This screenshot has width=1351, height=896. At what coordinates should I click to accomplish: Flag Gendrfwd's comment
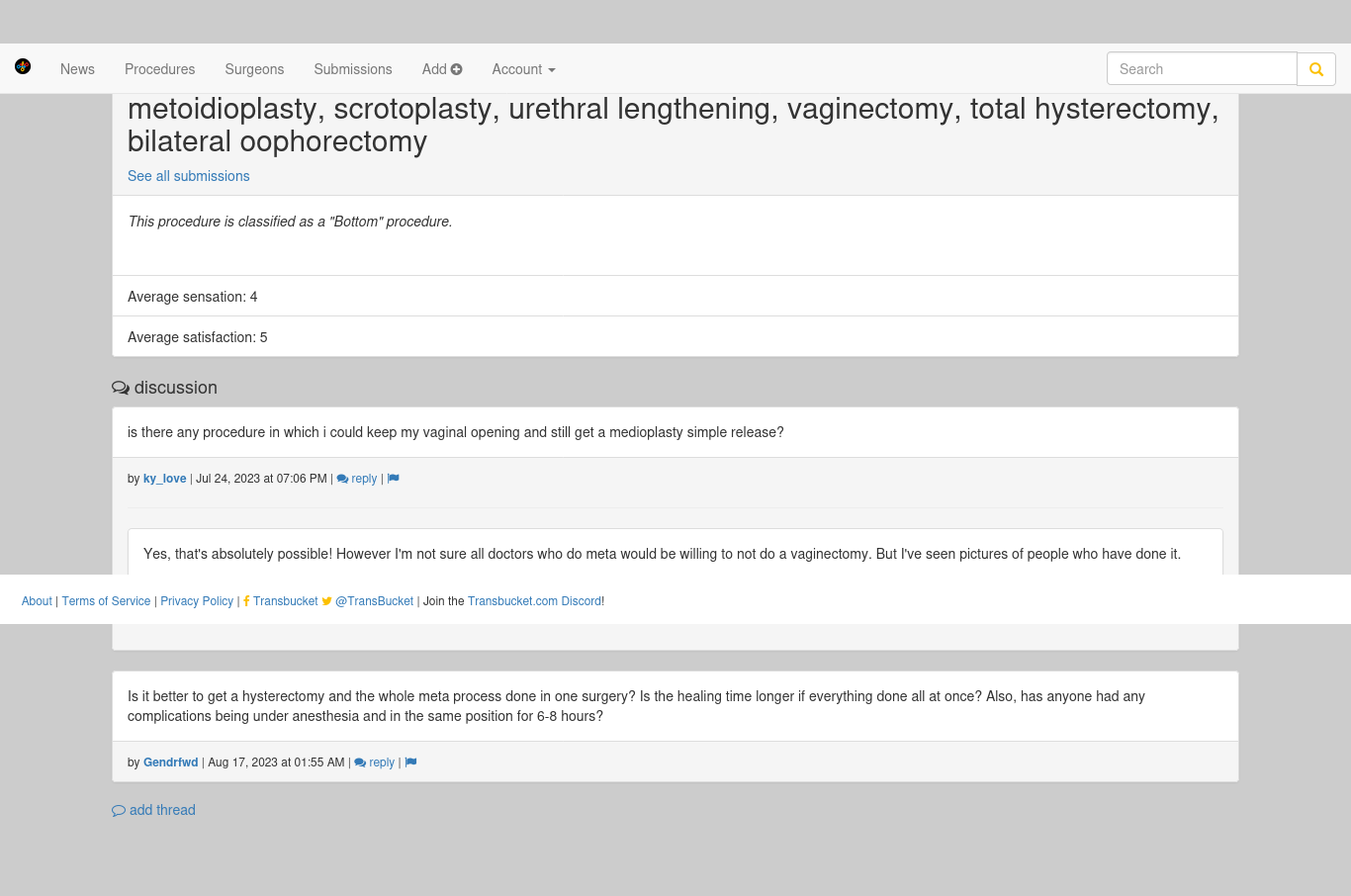411,762
